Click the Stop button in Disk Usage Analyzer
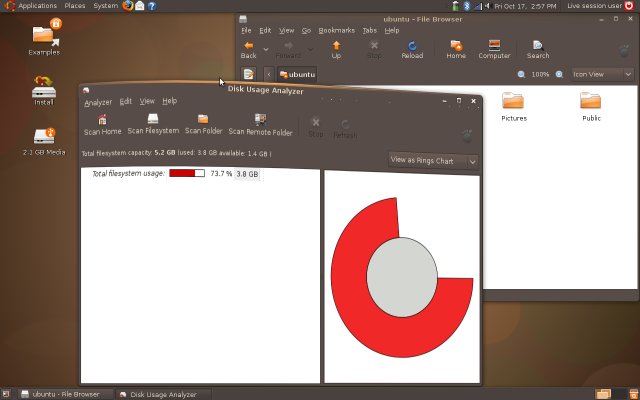Screen dimensions: 640x400 tap(316, 127)
